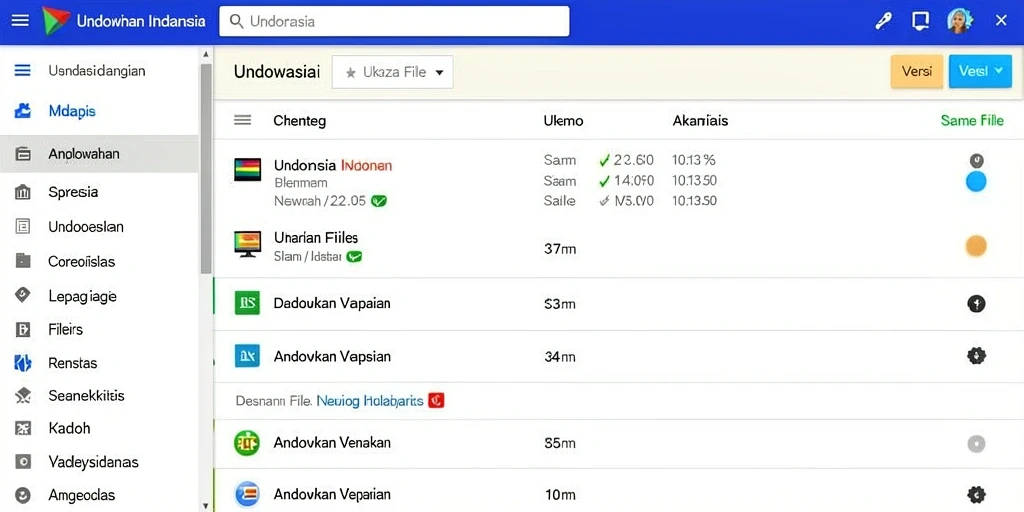1024x512 pixels.
Task: Click the Renstas sidebar icon
Action: (22, 362)
